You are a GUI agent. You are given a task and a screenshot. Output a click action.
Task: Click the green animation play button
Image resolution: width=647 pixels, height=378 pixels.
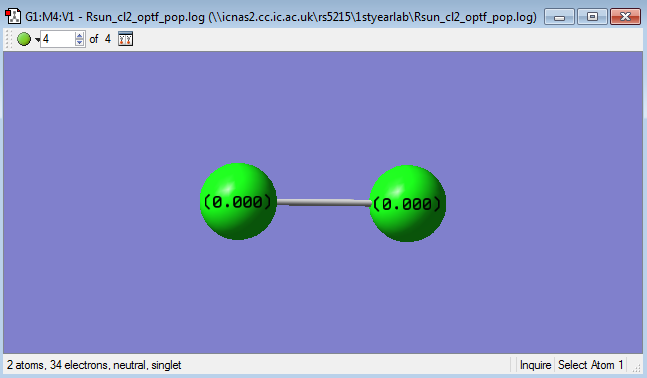coord(24,39)
